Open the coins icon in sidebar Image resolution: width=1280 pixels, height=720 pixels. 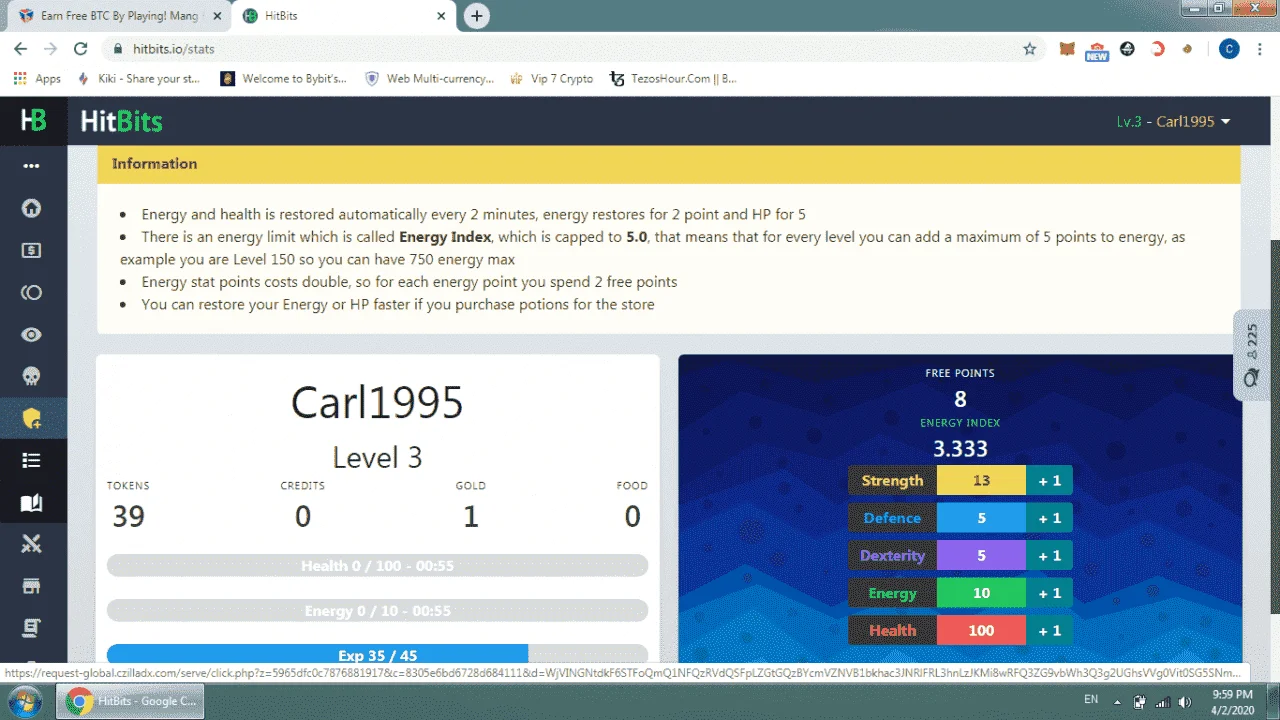pyautogui.click(x=32, y=292)
